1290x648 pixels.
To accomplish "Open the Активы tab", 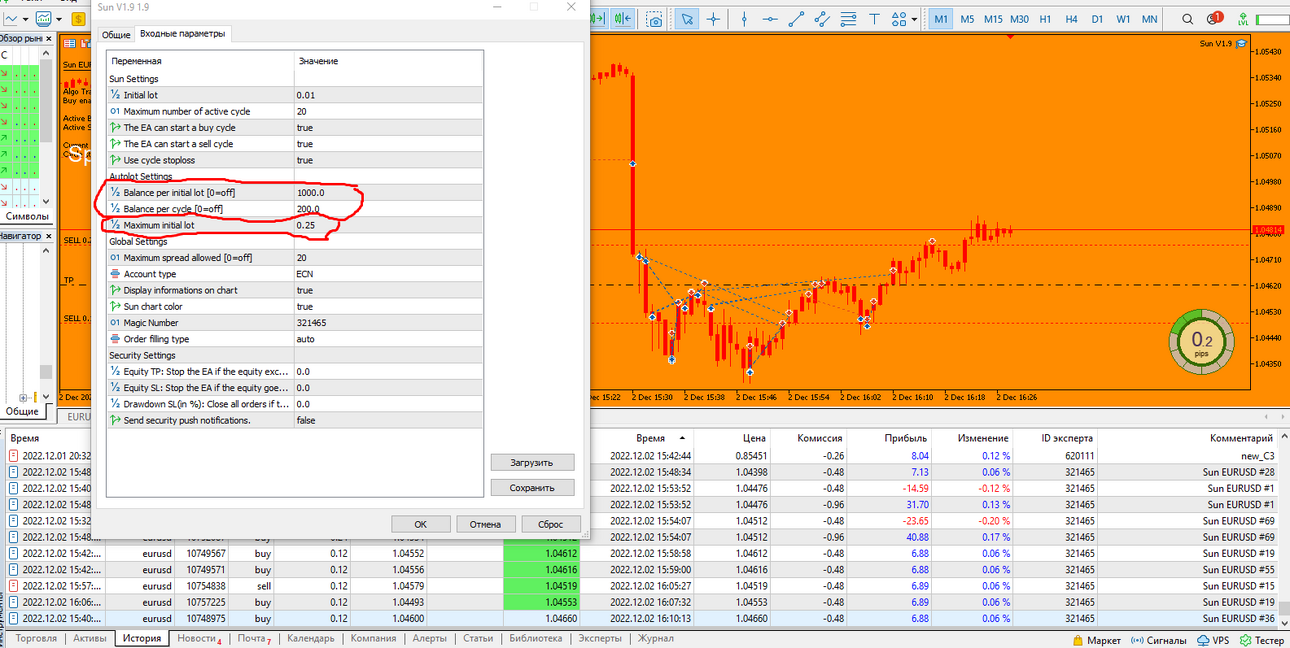I will (90, 638).
